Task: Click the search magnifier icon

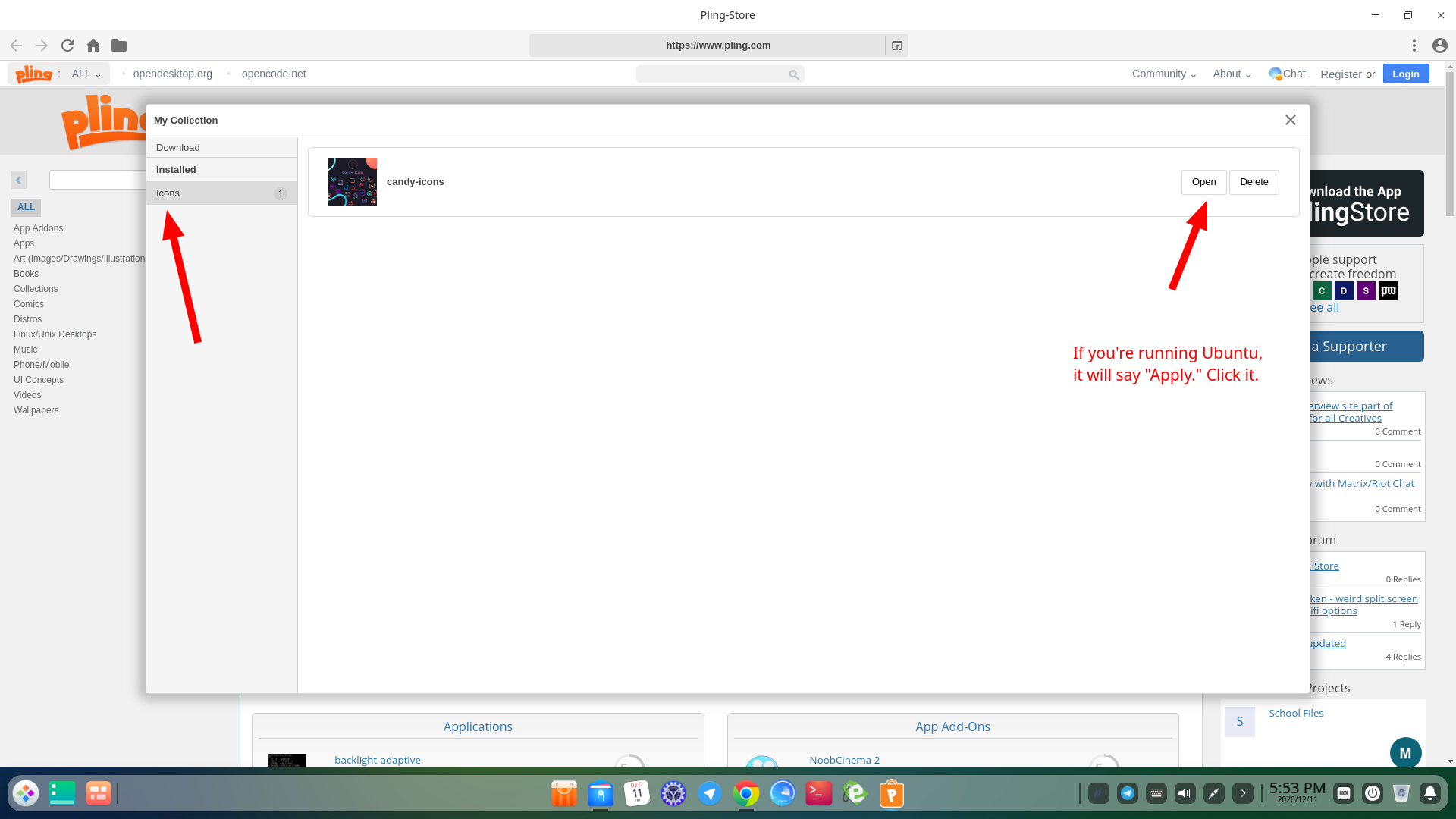Action: (793, 74)
